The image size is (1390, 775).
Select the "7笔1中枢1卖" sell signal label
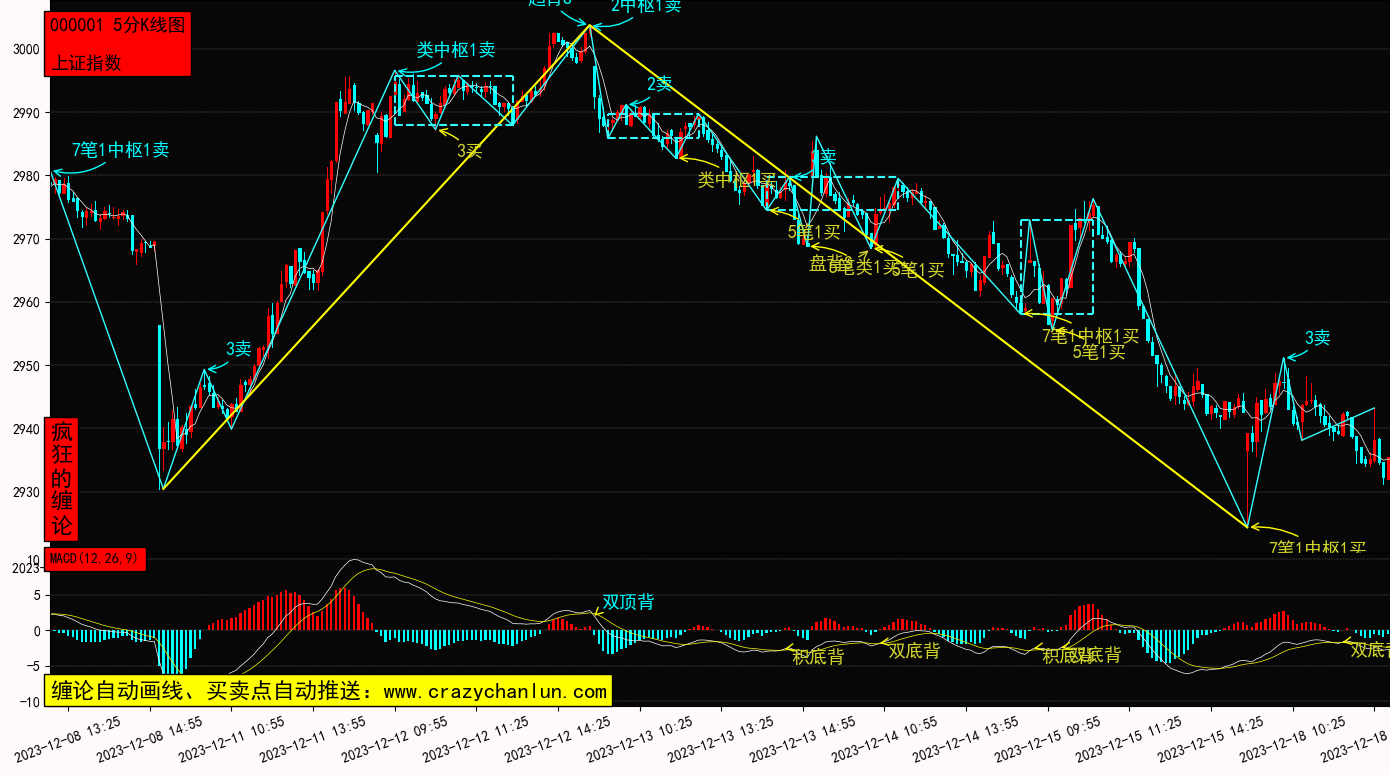tap(120, 150)
